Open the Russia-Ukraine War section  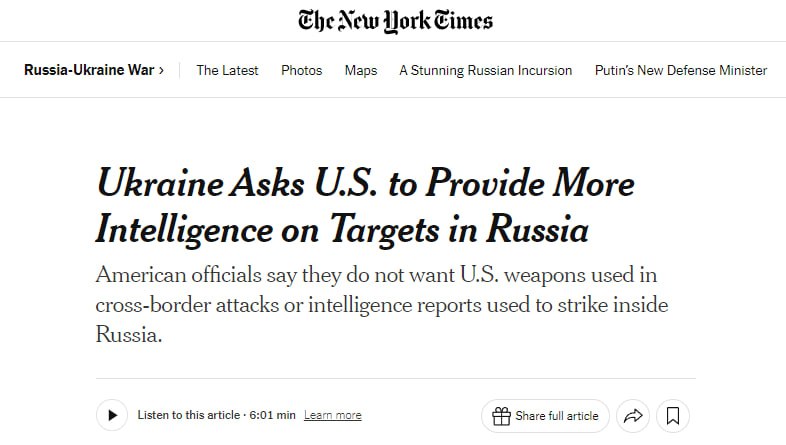(88, 70)
